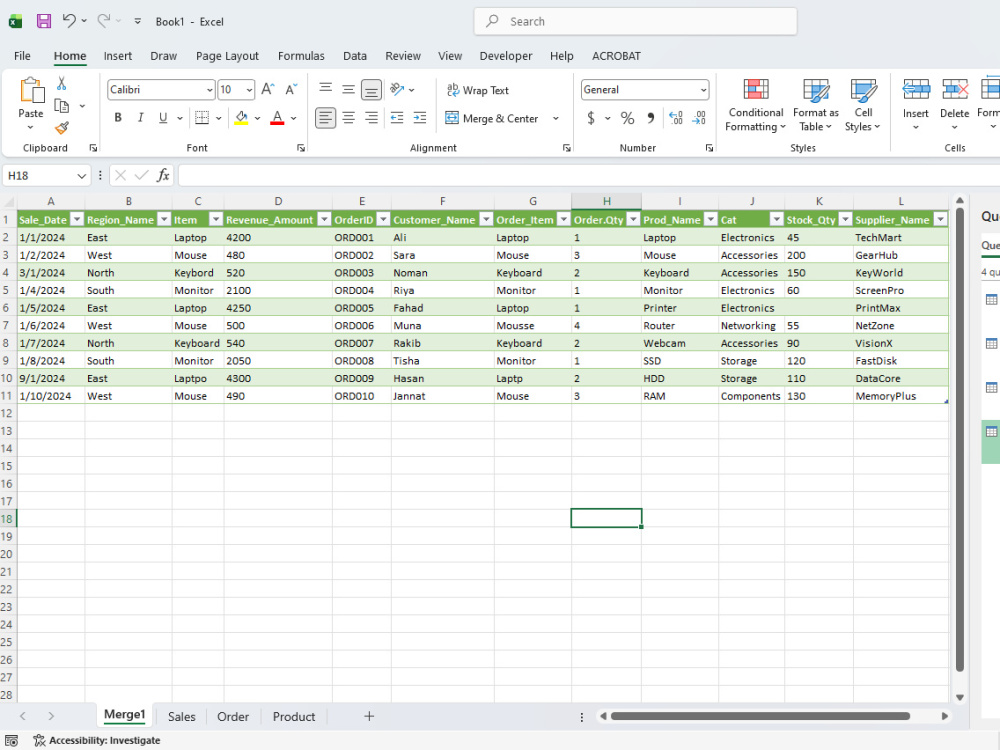Screen dimensions: 1000x750
Task: Click the Cell Styles button
Action: click(x=863, y=105)
